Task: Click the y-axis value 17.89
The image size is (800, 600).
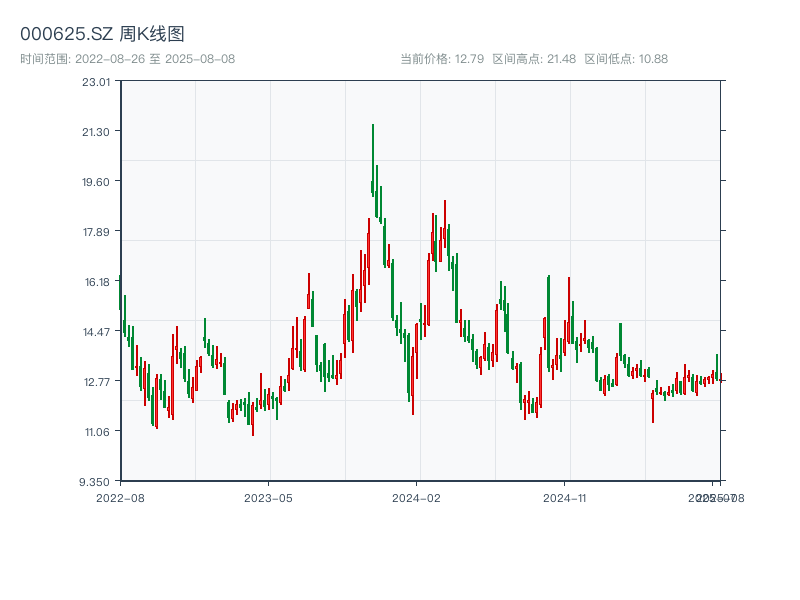Action: pyautogui.click(x=96, y=232)
